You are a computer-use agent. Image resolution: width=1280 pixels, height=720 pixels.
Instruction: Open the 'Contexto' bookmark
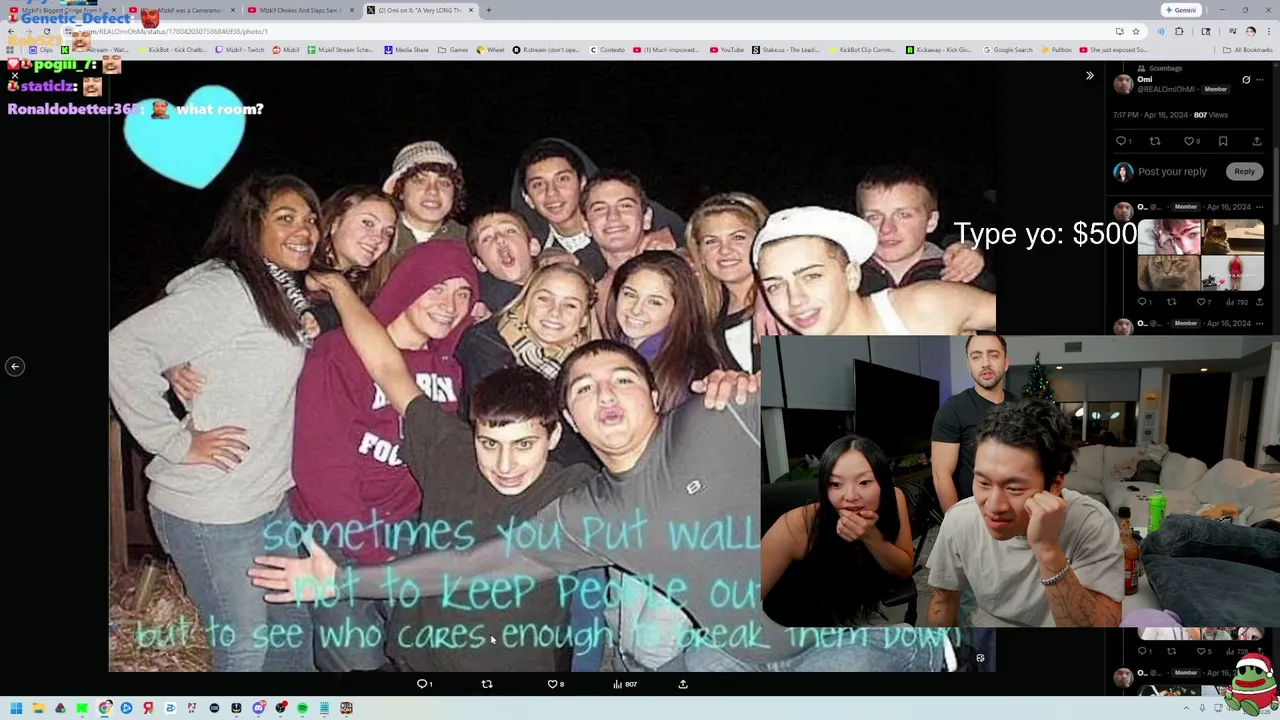pos(607,50)
